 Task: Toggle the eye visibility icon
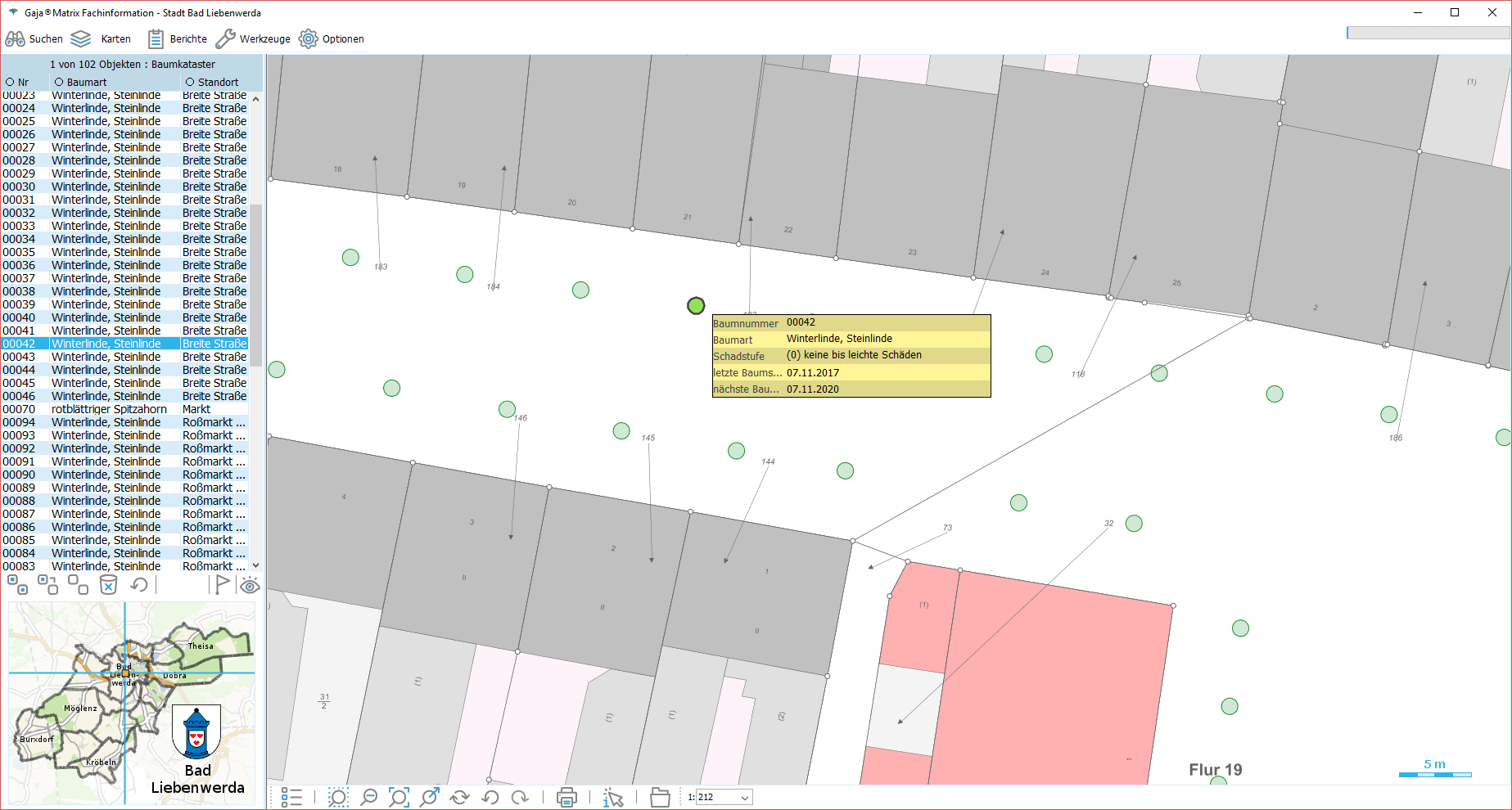pos(250,584)
